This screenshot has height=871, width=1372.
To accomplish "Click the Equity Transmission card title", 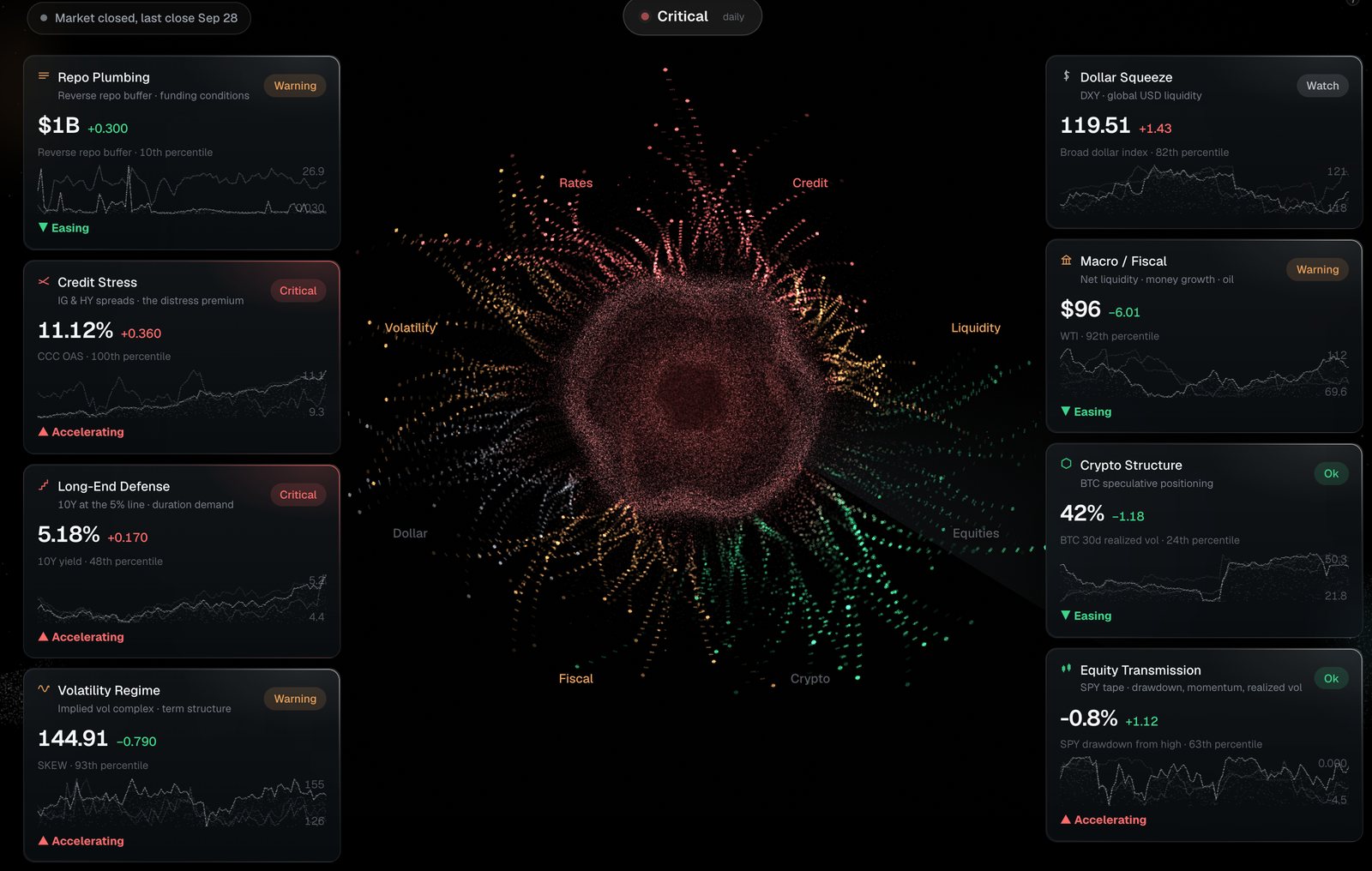I will coord(1140,670).
